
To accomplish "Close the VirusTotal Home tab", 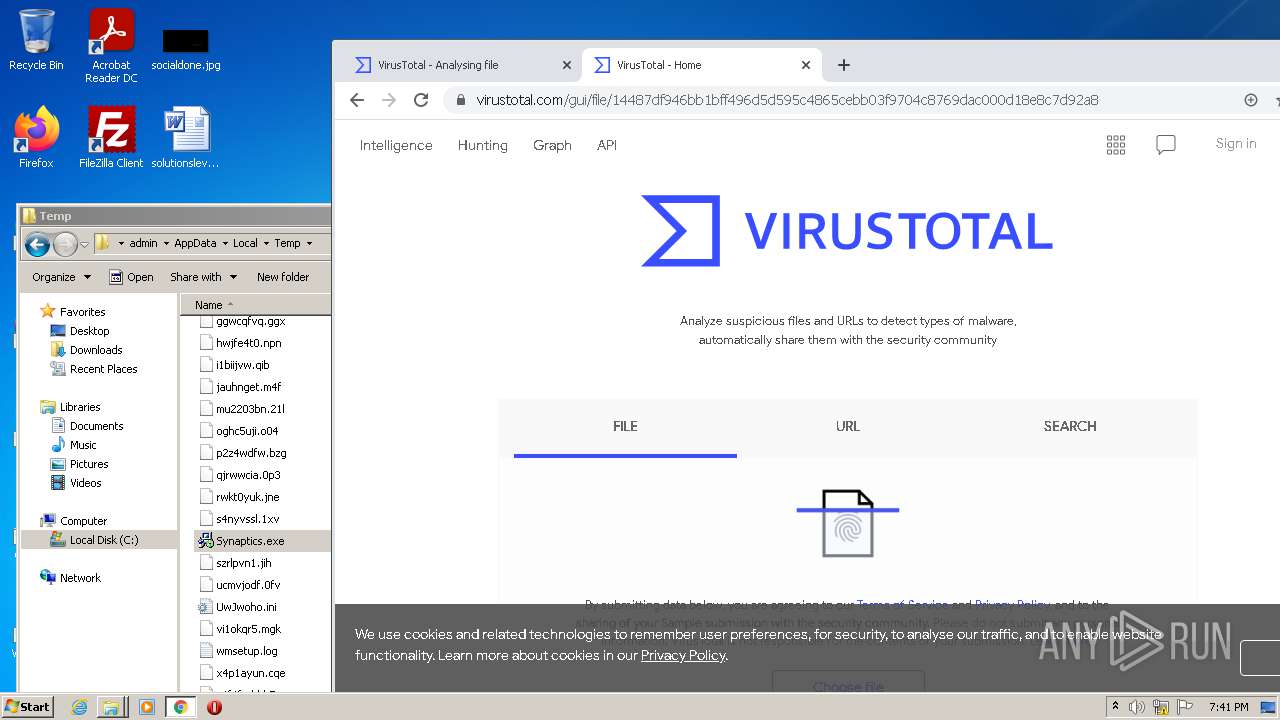I will click(x=806, y=65).
